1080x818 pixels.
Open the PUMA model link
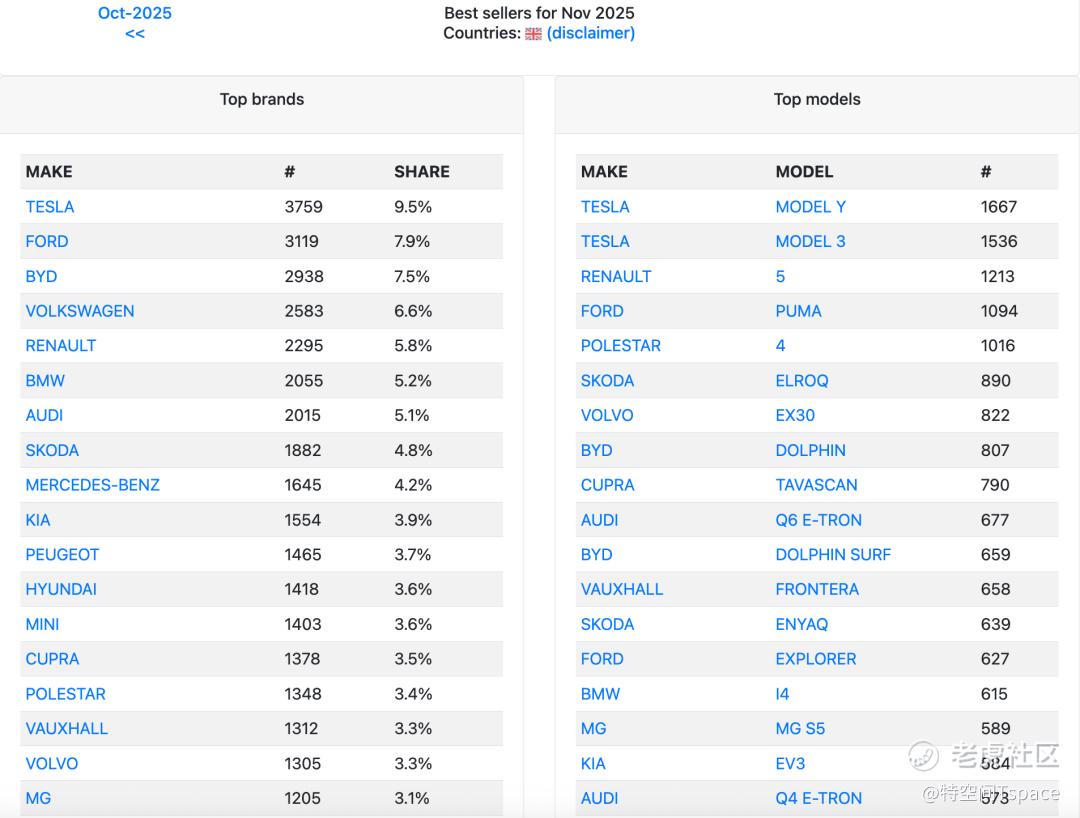pyautogui.click(x=798, y=311)
